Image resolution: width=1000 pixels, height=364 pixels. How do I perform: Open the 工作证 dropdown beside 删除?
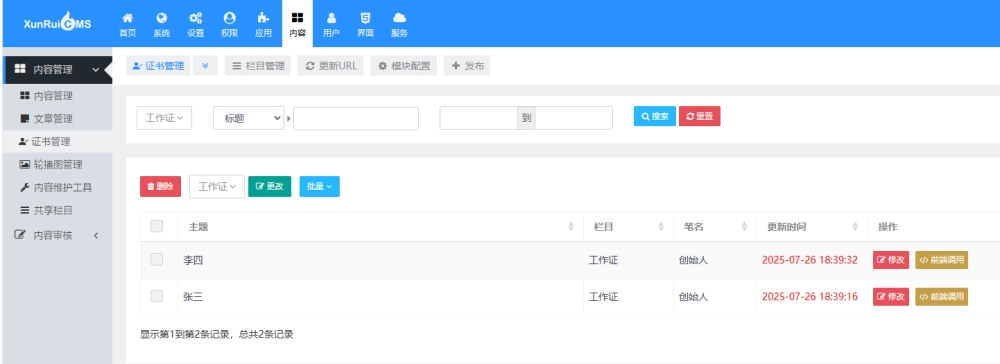point(217,187)
